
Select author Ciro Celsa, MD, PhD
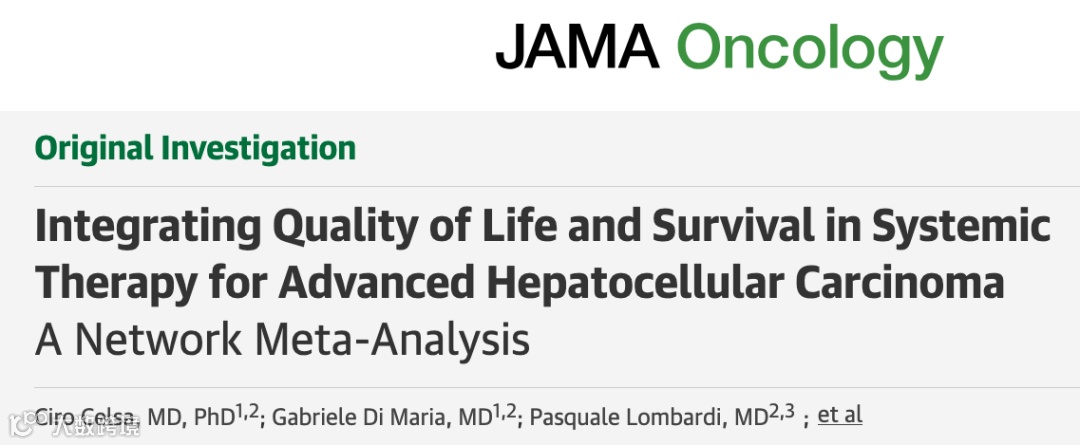[134, 417]
